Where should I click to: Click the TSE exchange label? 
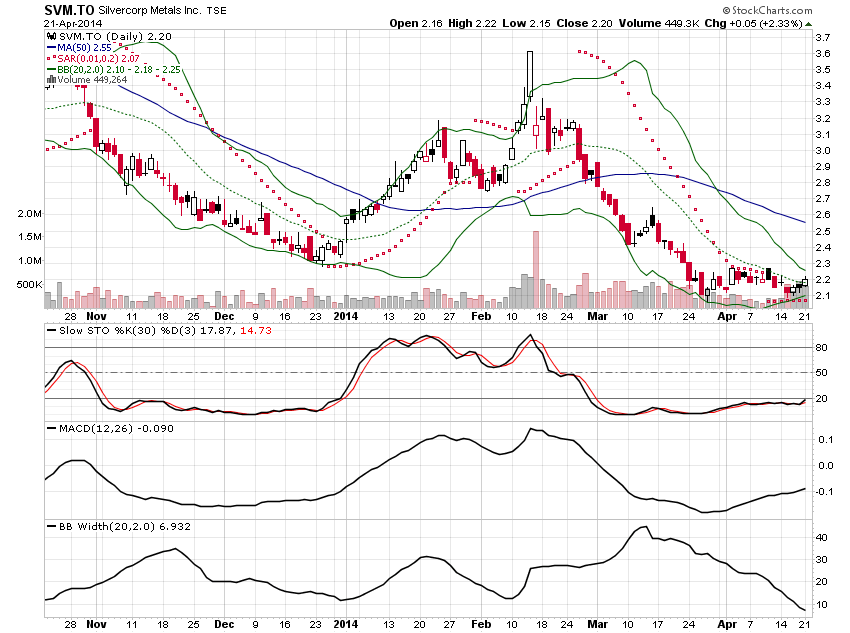(x=217, y=10)
